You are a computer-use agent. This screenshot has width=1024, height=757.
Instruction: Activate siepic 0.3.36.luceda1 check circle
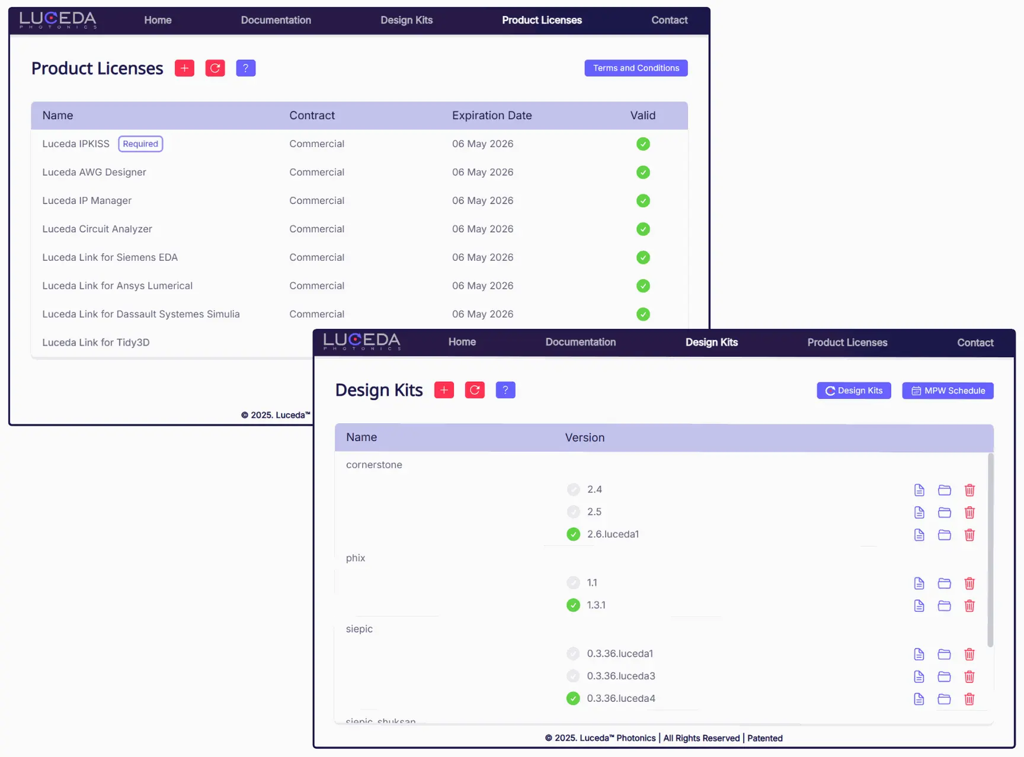pyautogui.click(x=573, y=653)
